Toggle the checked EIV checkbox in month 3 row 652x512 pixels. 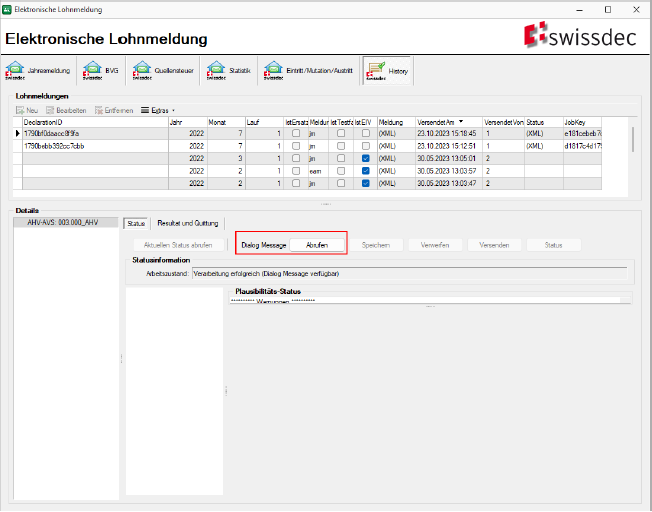point(366,158)
